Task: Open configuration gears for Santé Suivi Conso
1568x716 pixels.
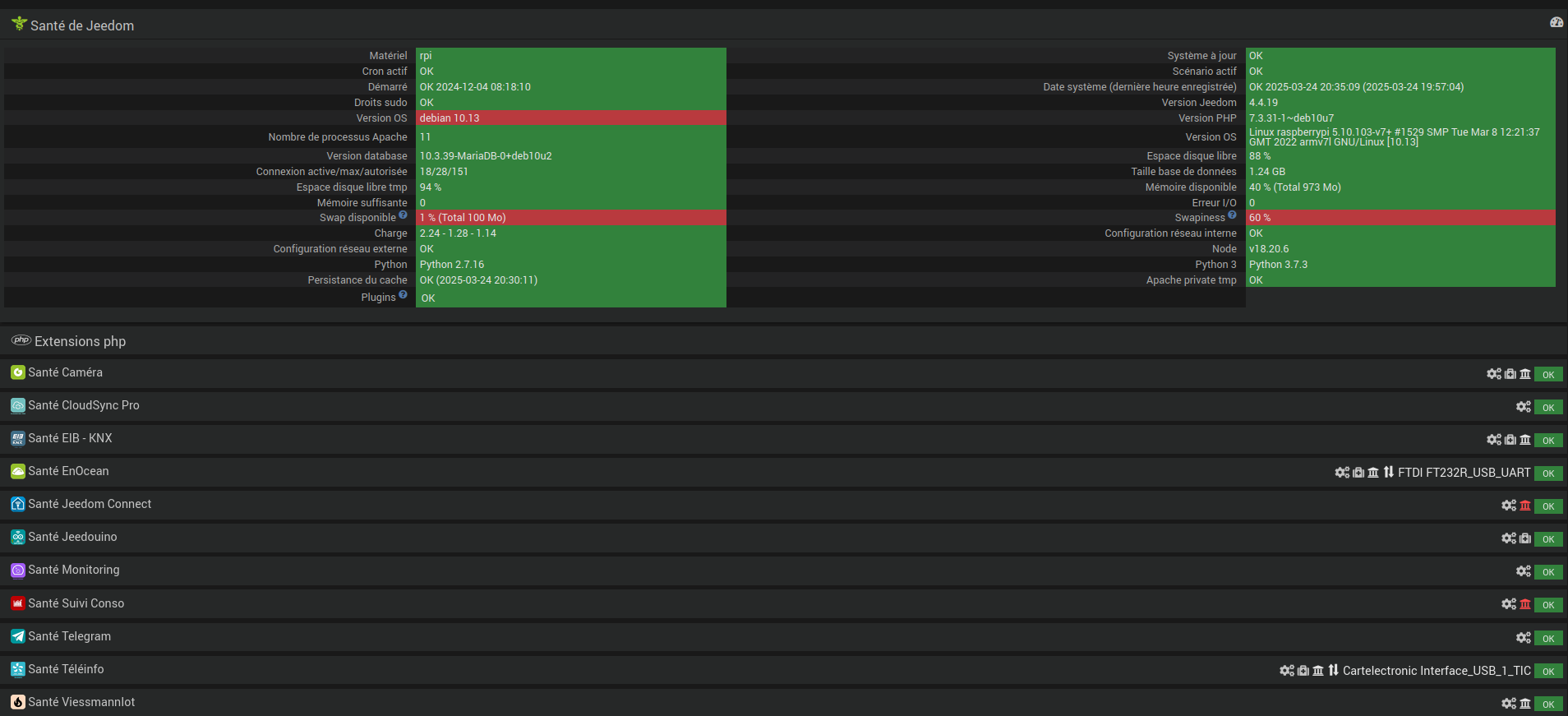Action: [1509, 603]
